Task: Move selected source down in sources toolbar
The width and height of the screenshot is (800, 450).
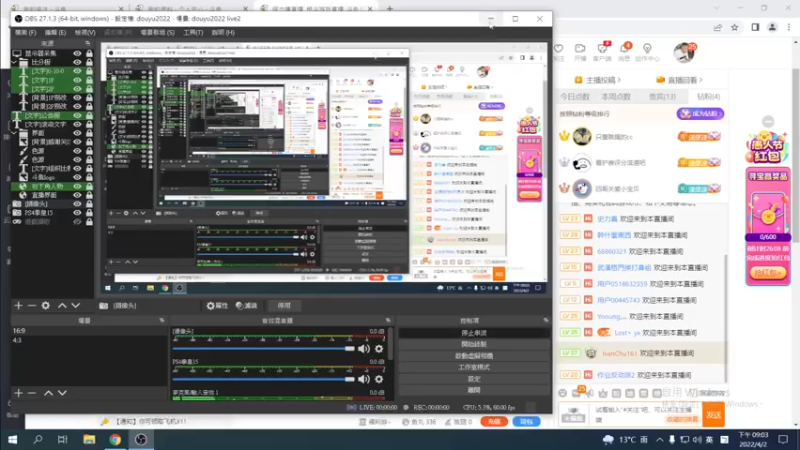Action: pos(76,305)
